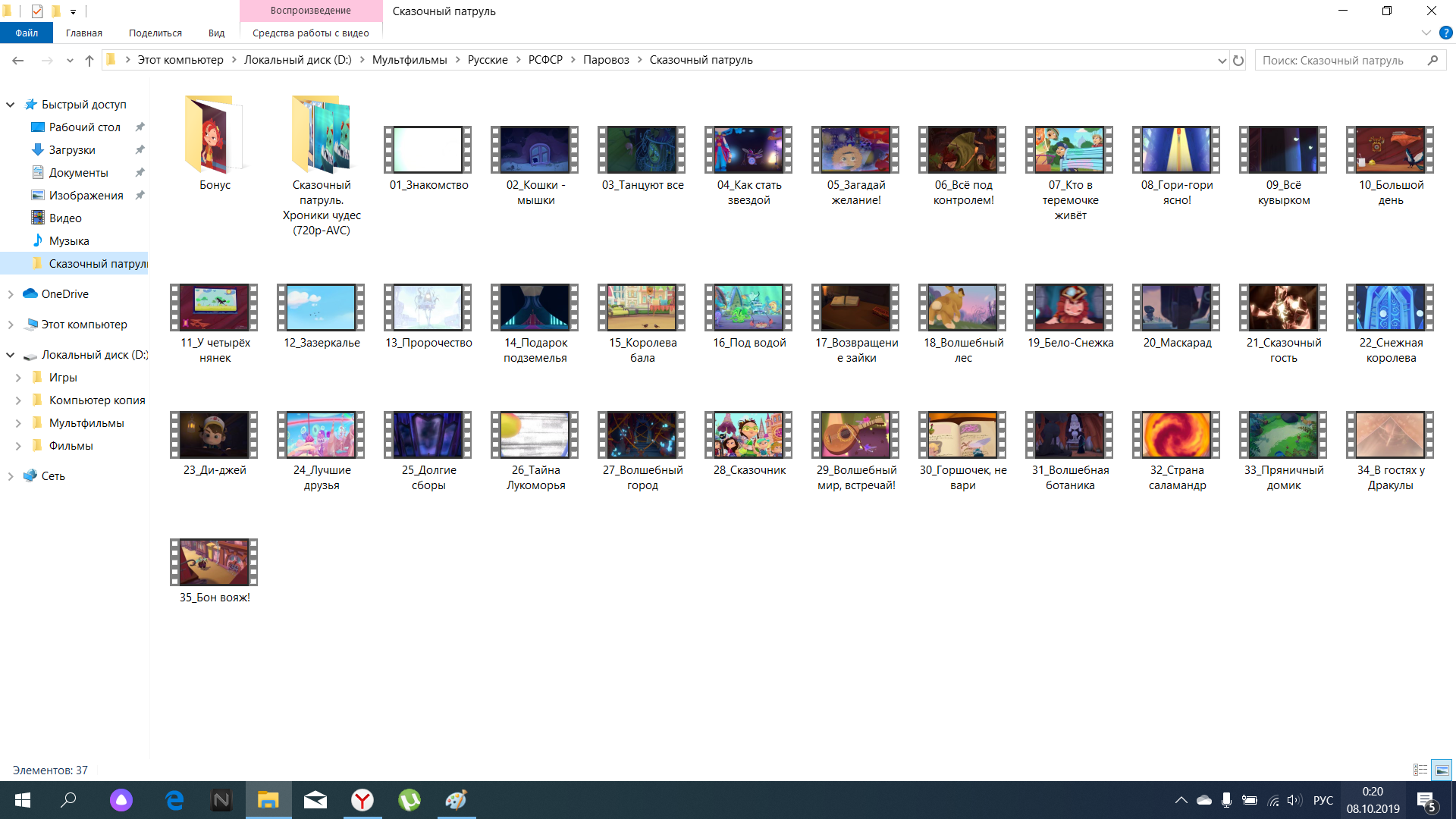Open the clock and date flyout
This screenshot has height=819, width=1456.
pyautogui.click(x=1373, y=800)
